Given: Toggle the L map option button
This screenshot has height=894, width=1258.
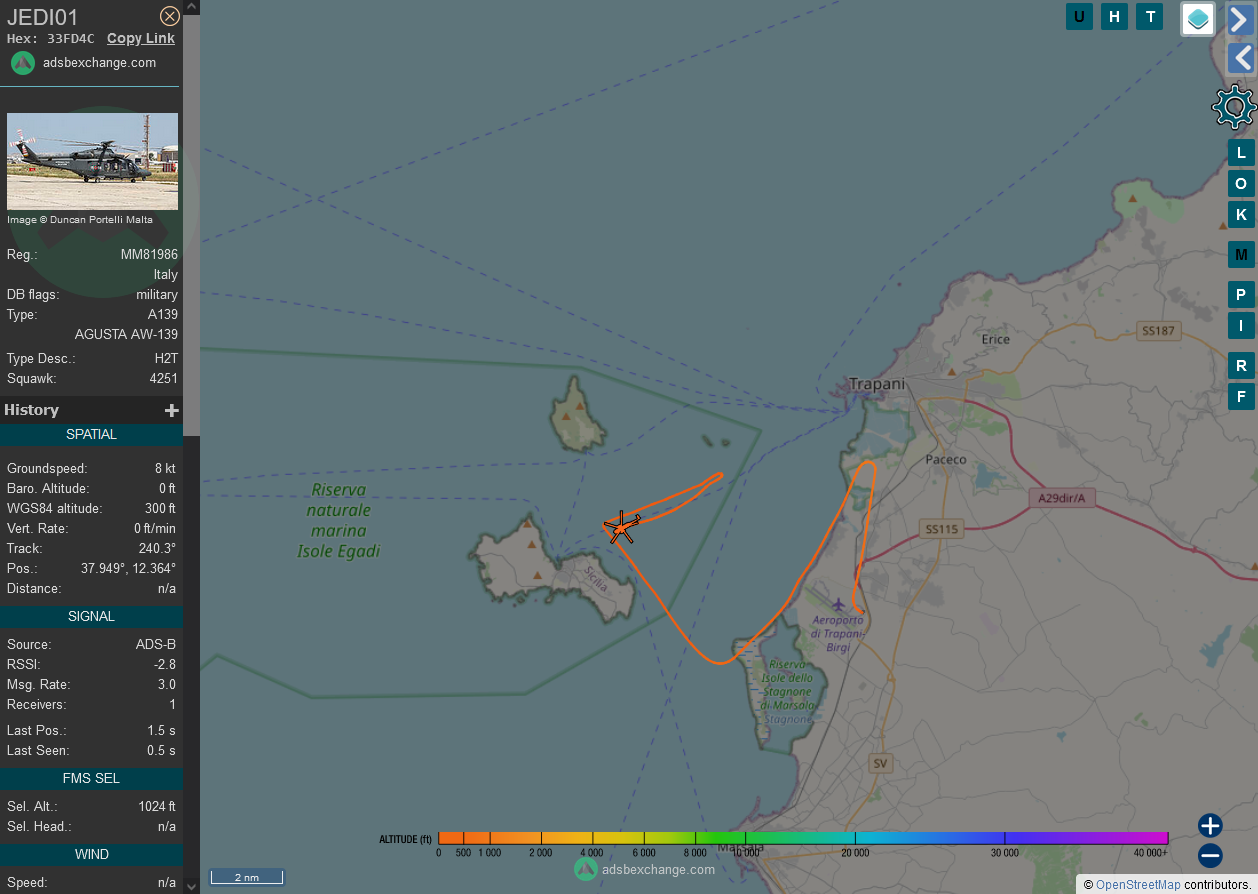Looking at the screenshot, I should click(1241, 152).
